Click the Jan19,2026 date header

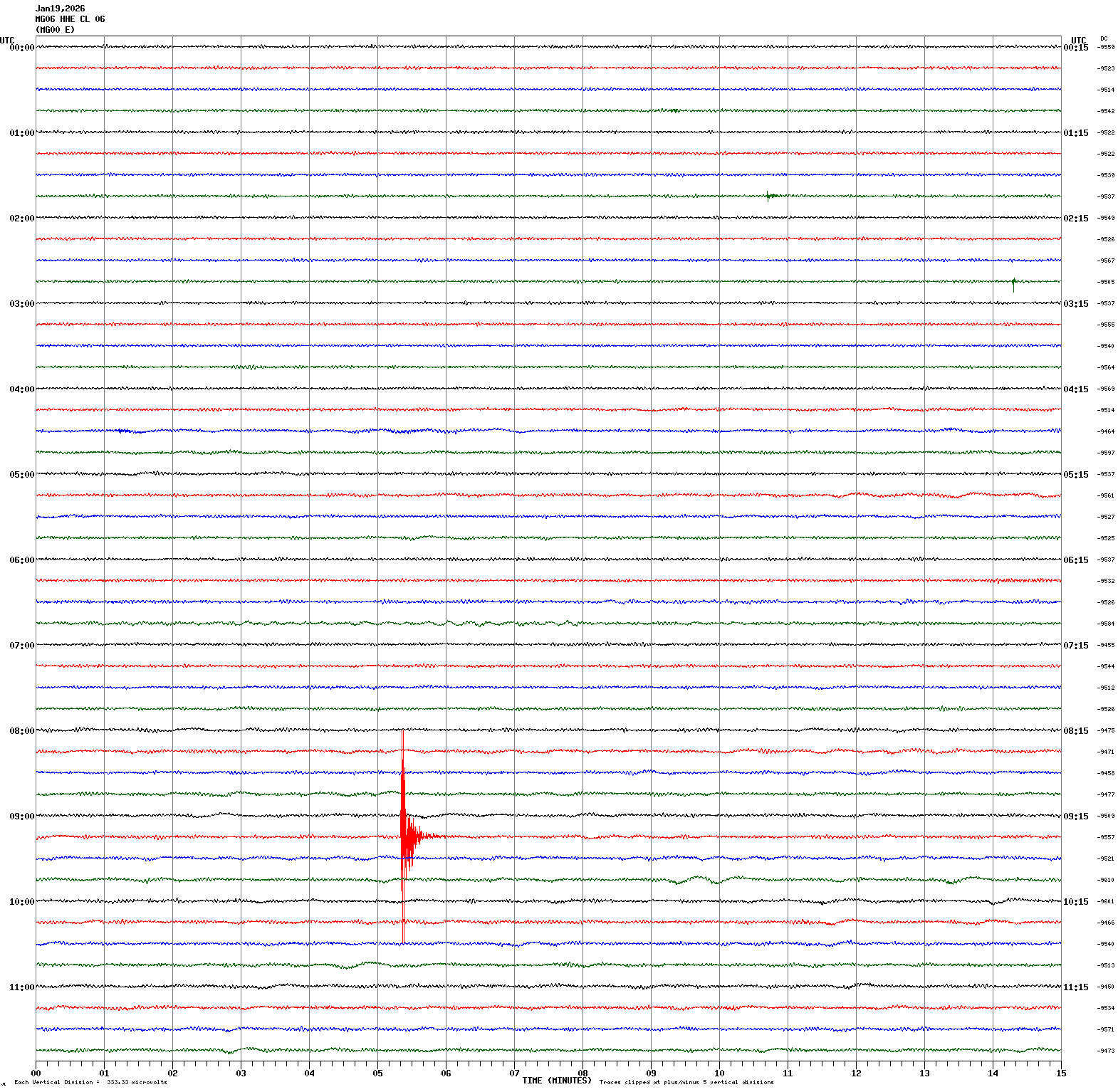coord(60,9)
